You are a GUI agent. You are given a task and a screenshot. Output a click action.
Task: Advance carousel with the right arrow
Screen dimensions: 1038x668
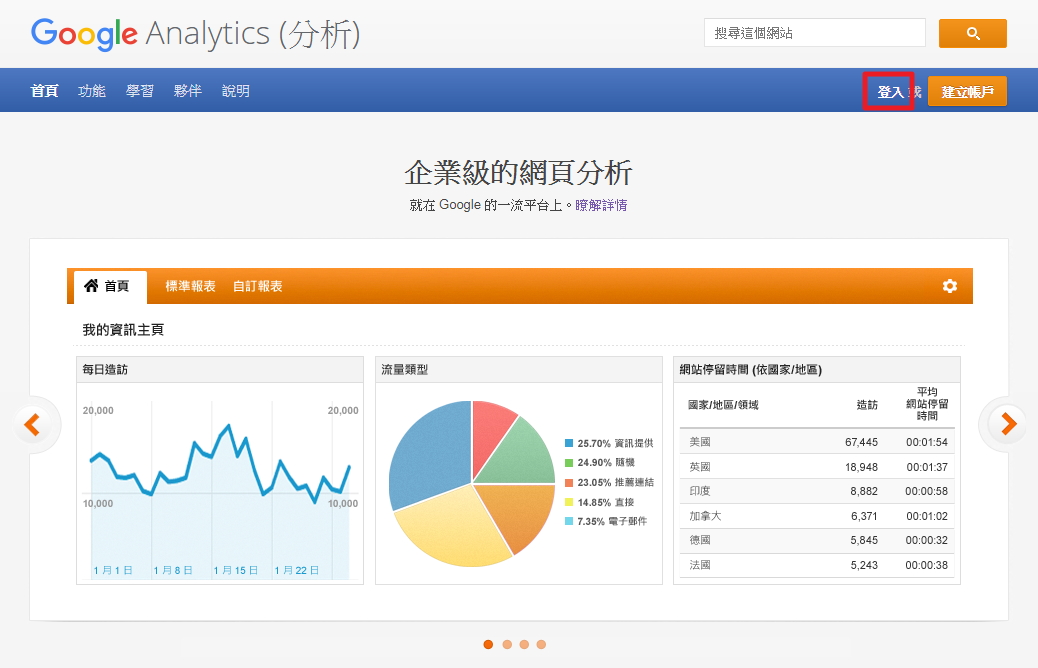click(1008, 424)
